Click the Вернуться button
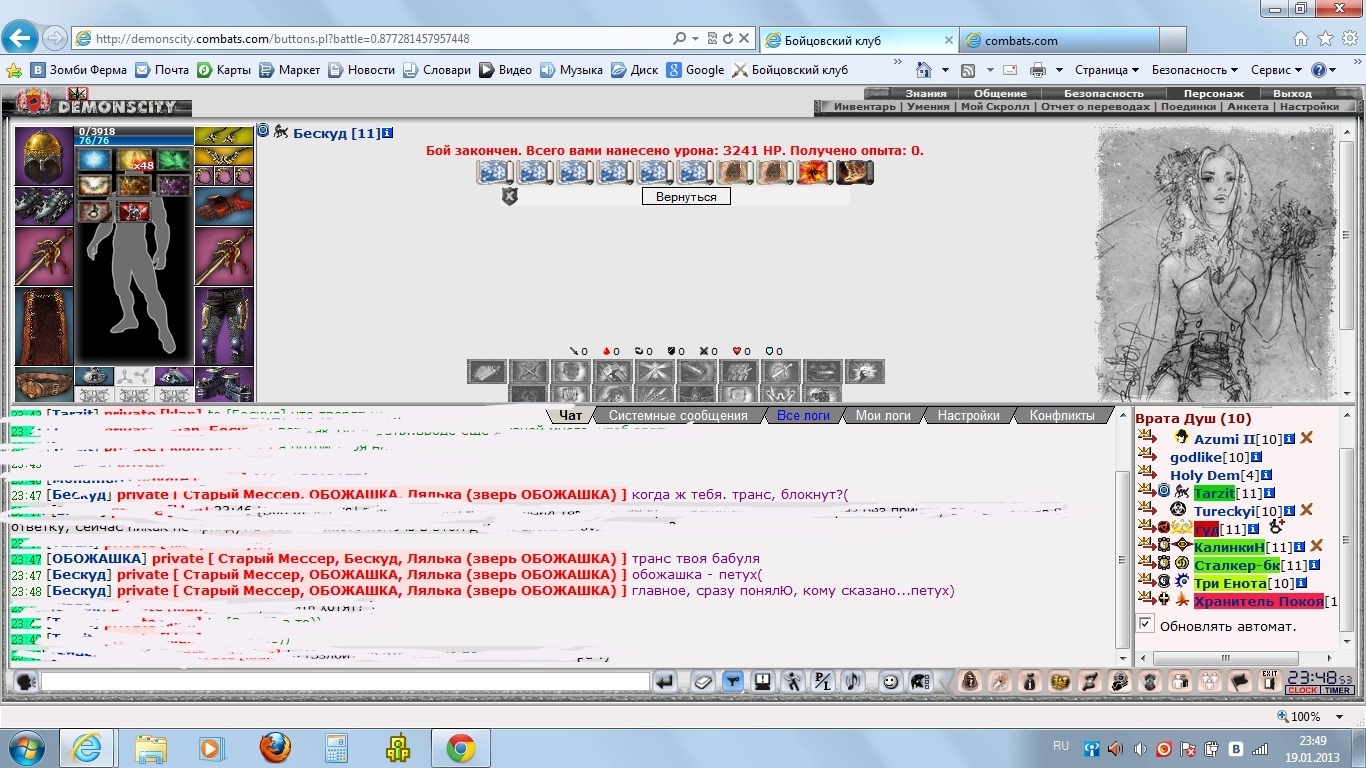 point(686,197)
